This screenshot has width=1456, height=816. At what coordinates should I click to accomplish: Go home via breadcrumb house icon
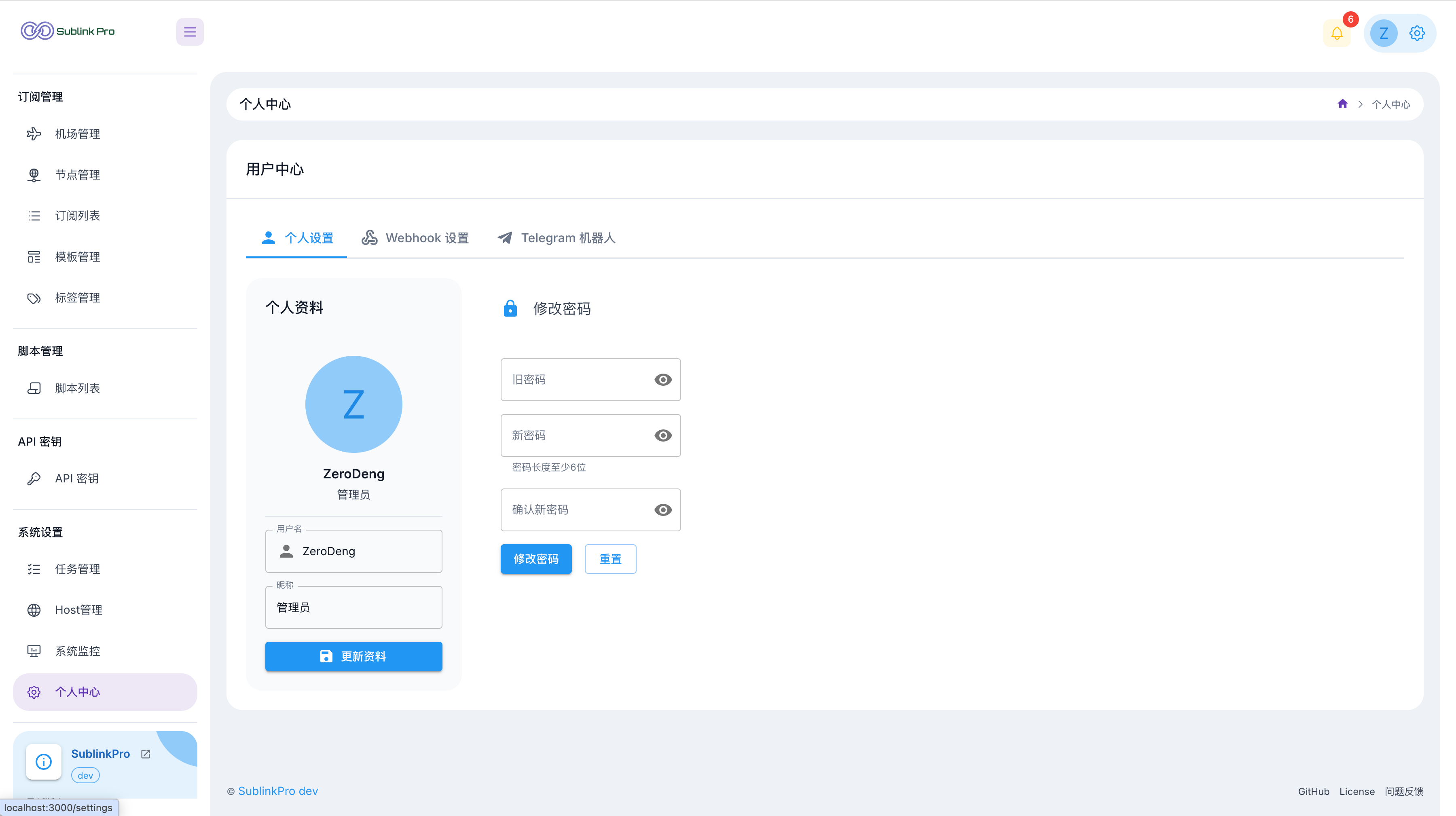1342,104
